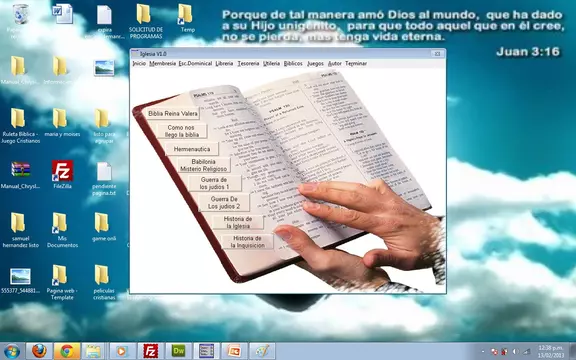The image size is (576, 360).
Task: Click the Hermenautica button
Action: [x=192, y=149]
